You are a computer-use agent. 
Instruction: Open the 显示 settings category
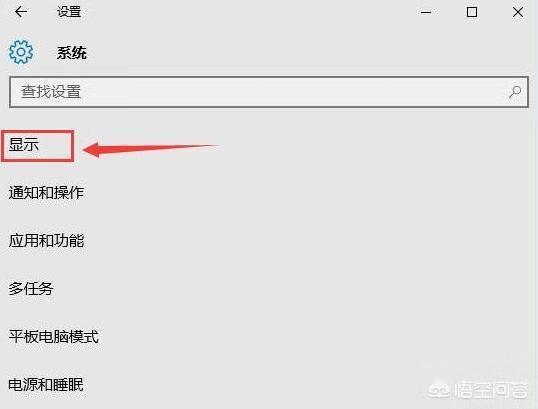(23, 145)
